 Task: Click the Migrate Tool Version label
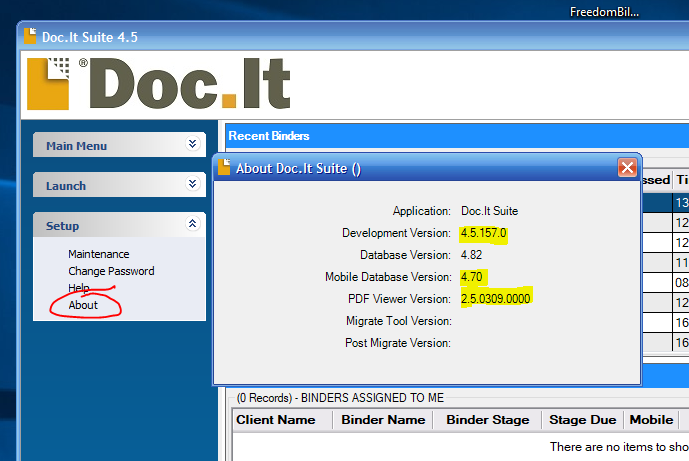pyautogui.click(x=399, y=321)
